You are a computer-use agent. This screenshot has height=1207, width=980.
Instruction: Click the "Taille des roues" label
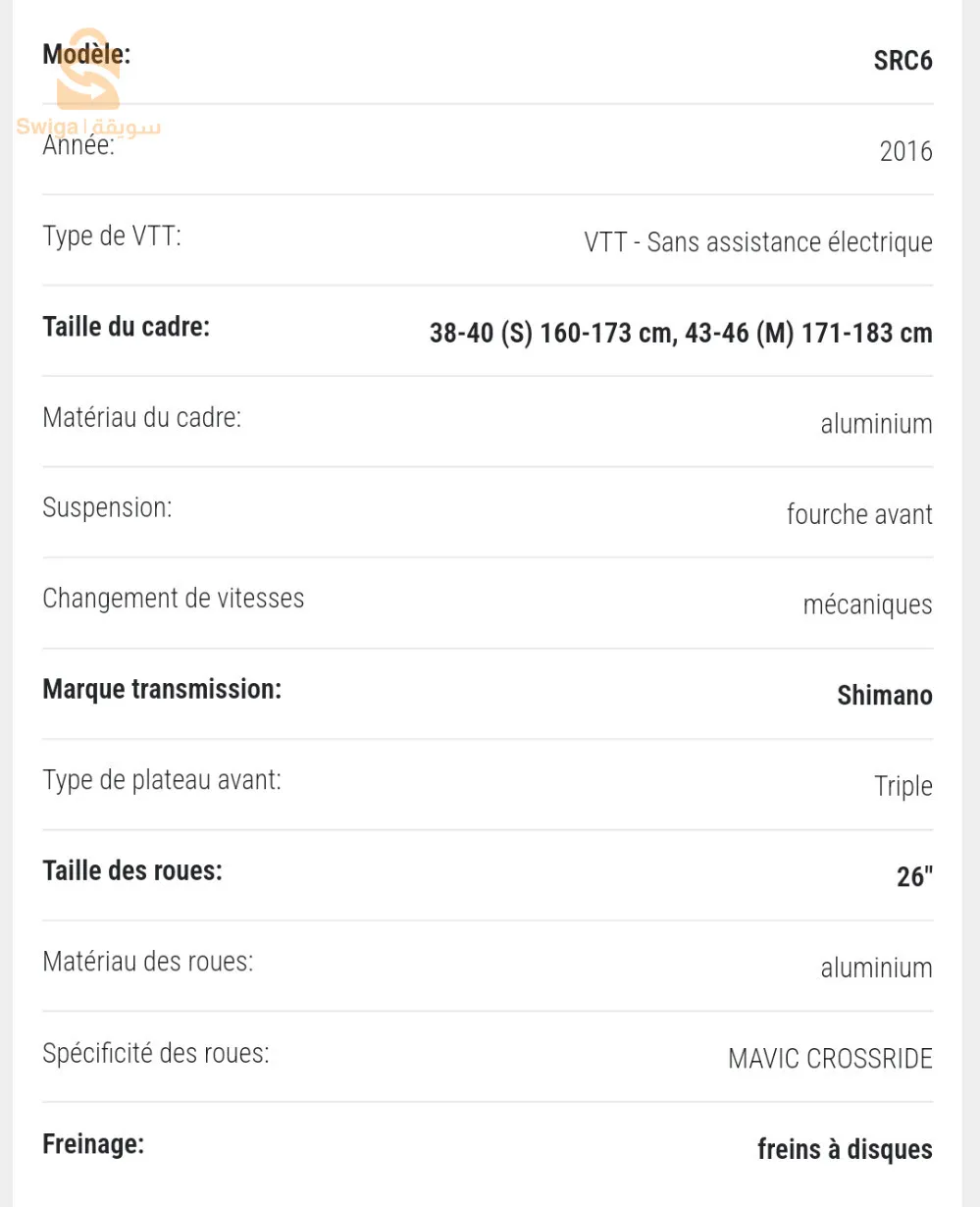132,870
